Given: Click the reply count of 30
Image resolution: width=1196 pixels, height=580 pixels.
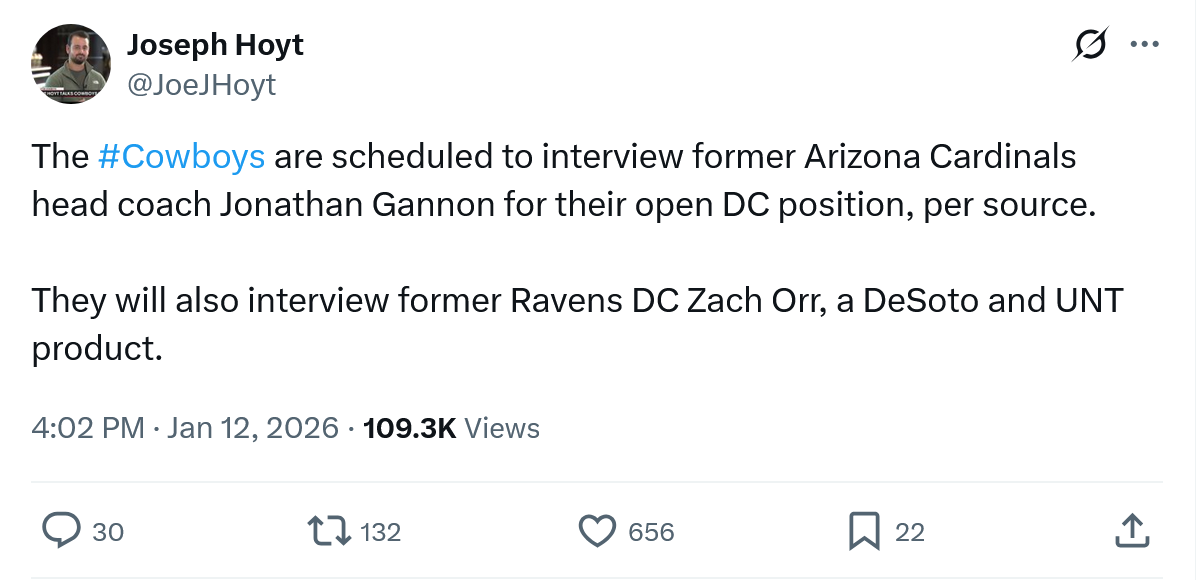Looking at the screenshot, I should (108, 532).
